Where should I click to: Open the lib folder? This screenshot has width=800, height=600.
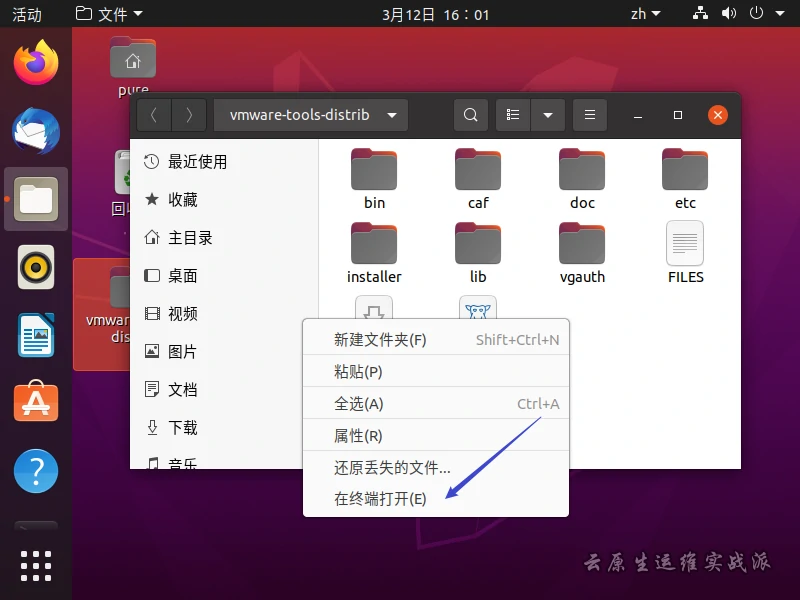tap(478, 253)
